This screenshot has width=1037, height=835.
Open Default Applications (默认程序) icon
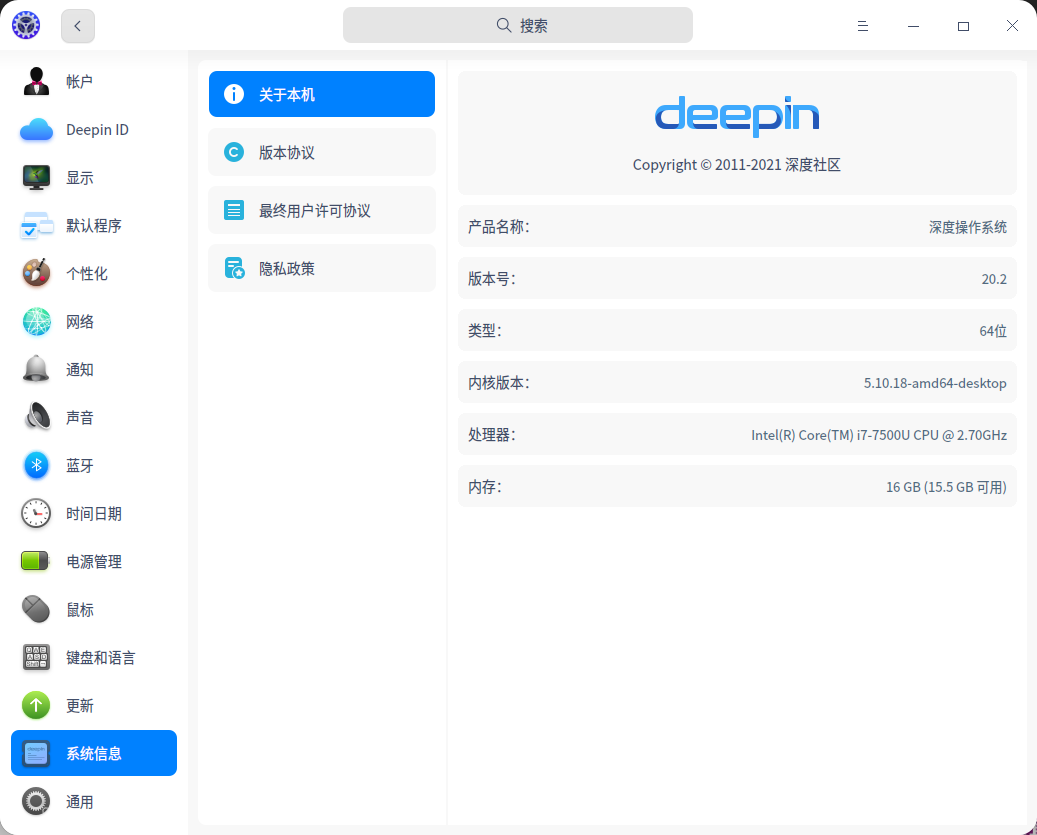[37, 225]
